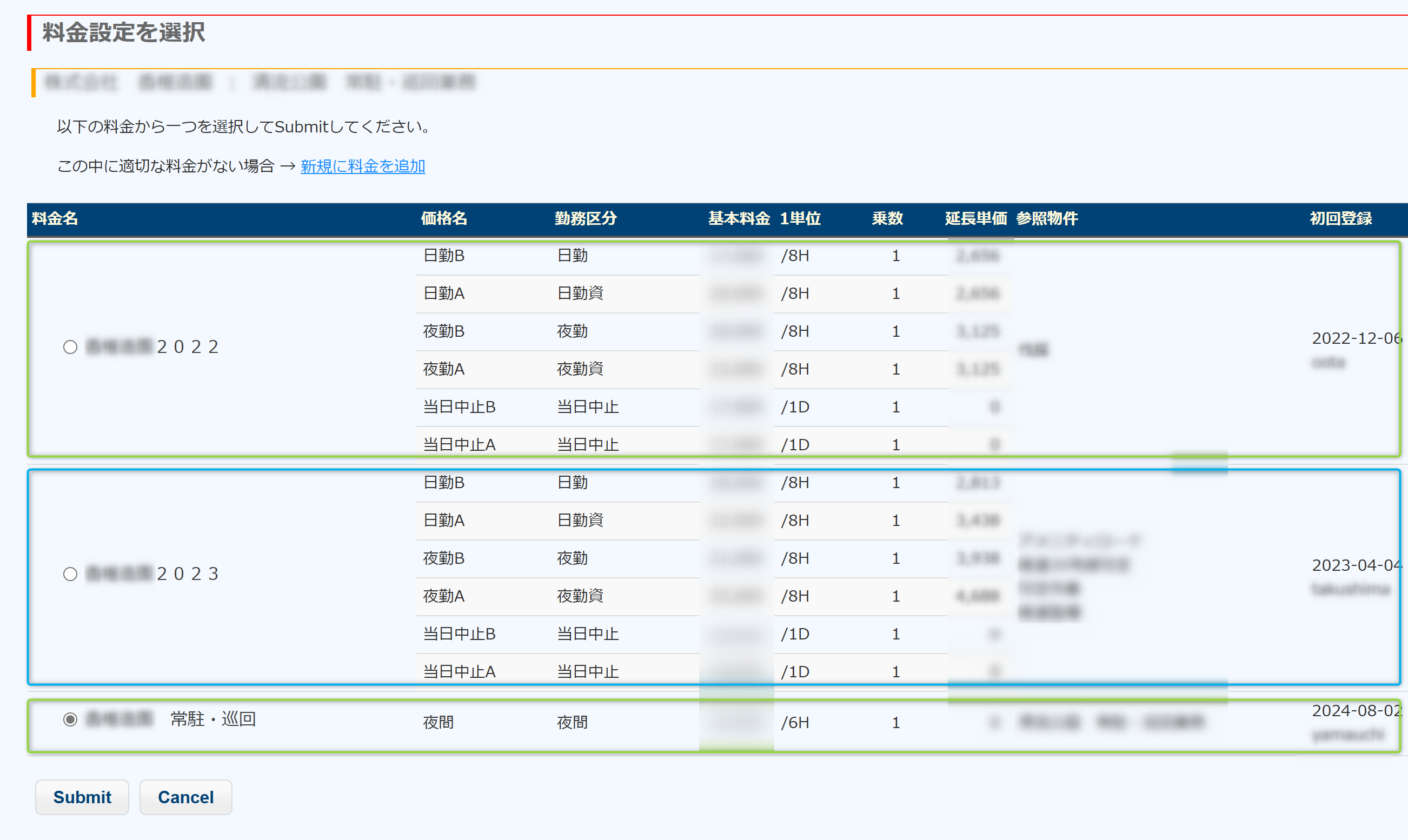Click the 夜間 price name cell

439,723
